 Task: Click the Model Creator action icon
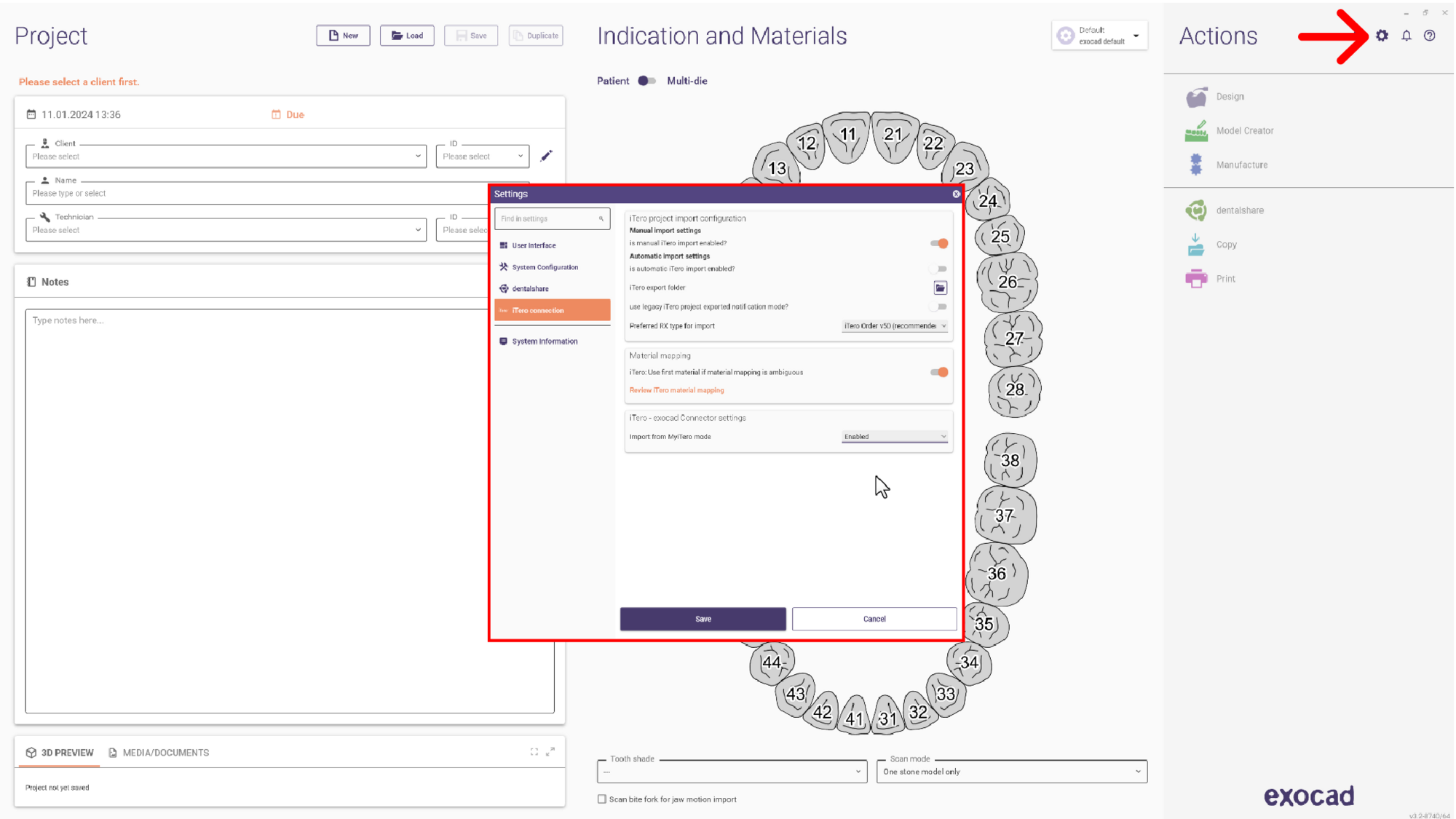tap(1196, 131)
